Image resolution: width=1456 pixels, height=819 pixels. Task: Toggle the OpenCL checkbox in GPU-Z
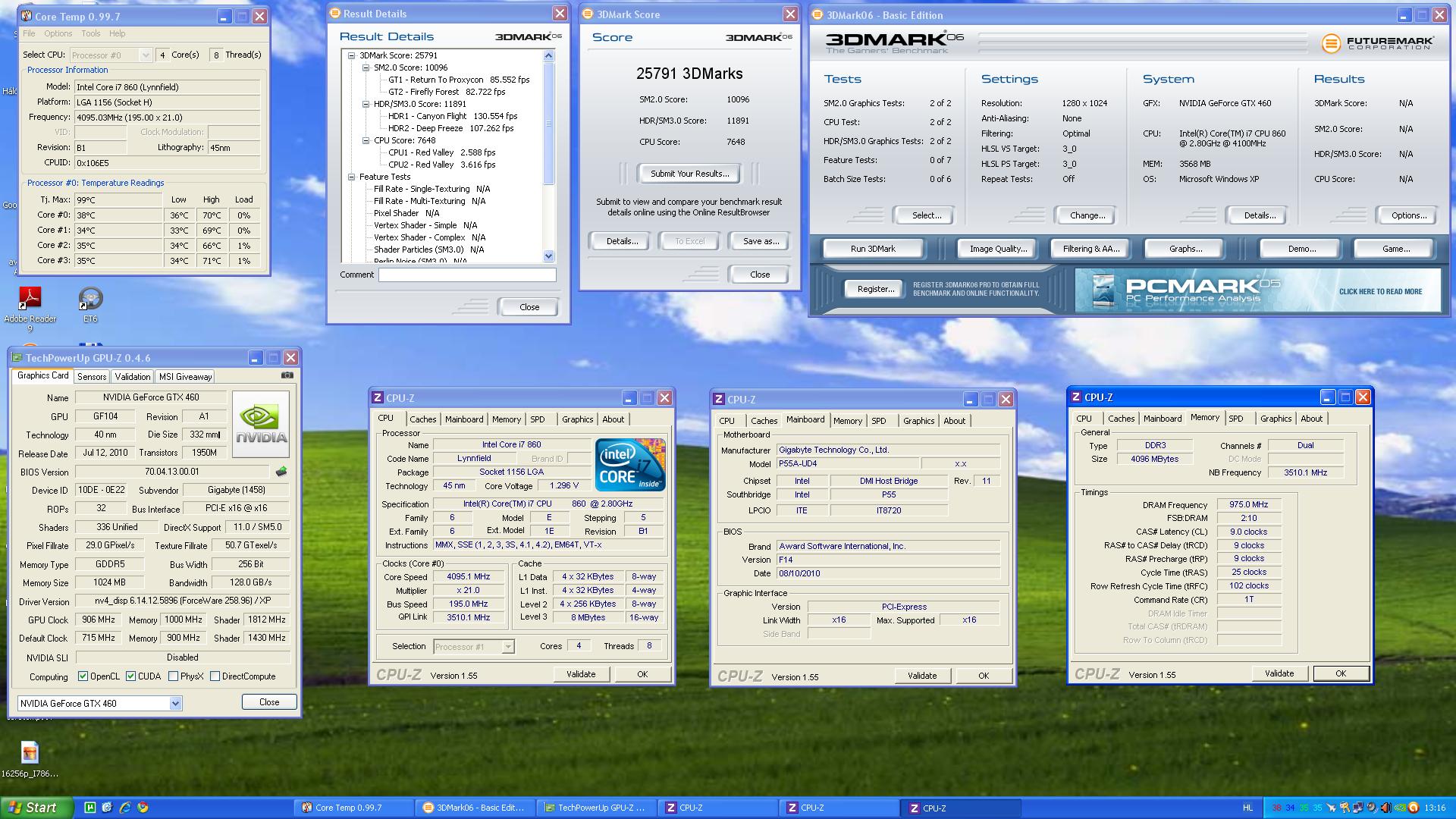click(x=83, y=676)
